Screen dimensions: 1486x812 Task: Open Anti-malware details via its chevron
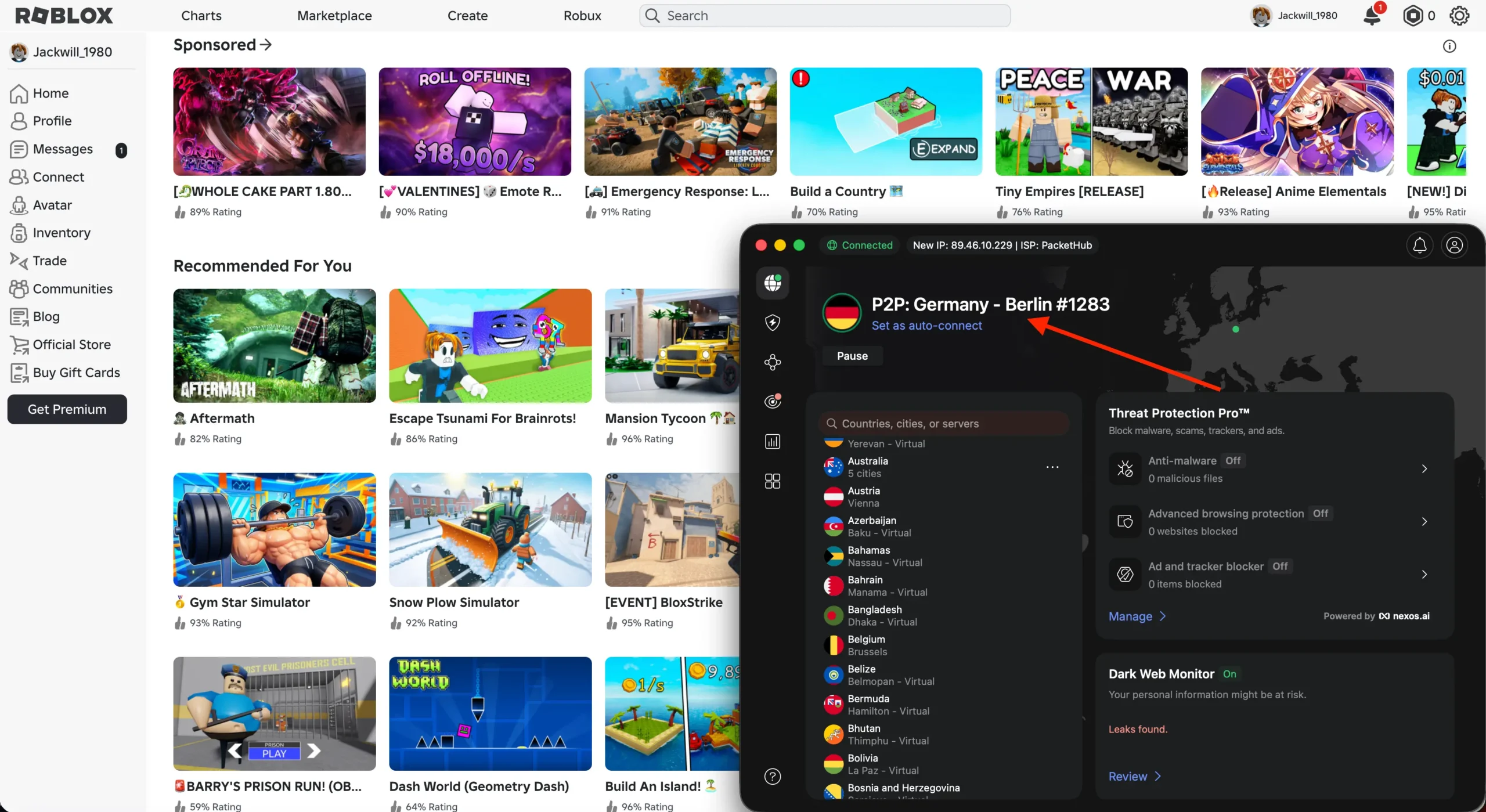[x=1425, y=468]
